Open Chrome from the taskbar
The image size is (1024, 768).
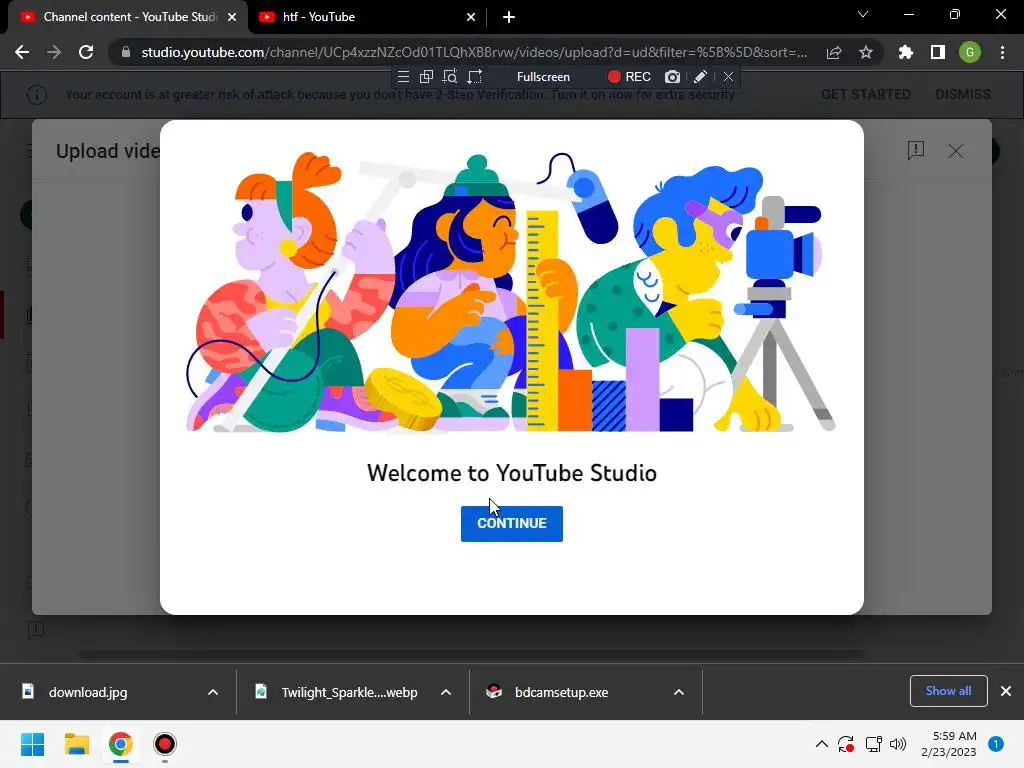point(121,744)
